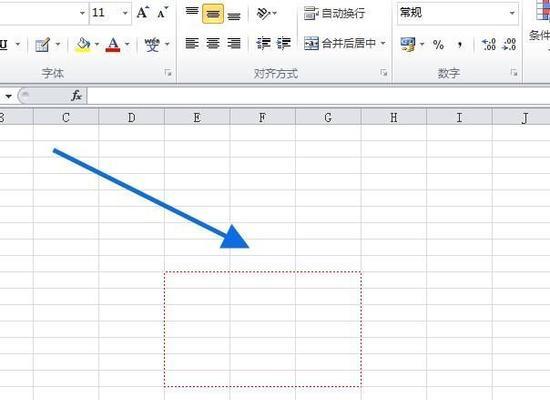This screenshot has width=550, height=400.
Task: Toggle center horizontal text alignment
Action: (213, 44)
